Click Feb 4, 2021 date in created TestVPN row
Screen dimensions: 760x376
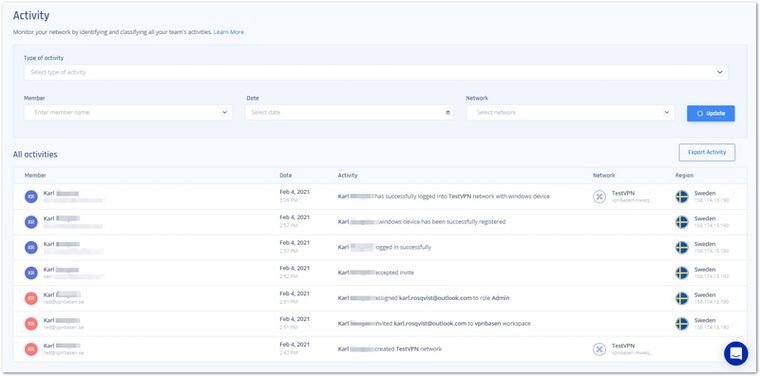pos(295,345)
